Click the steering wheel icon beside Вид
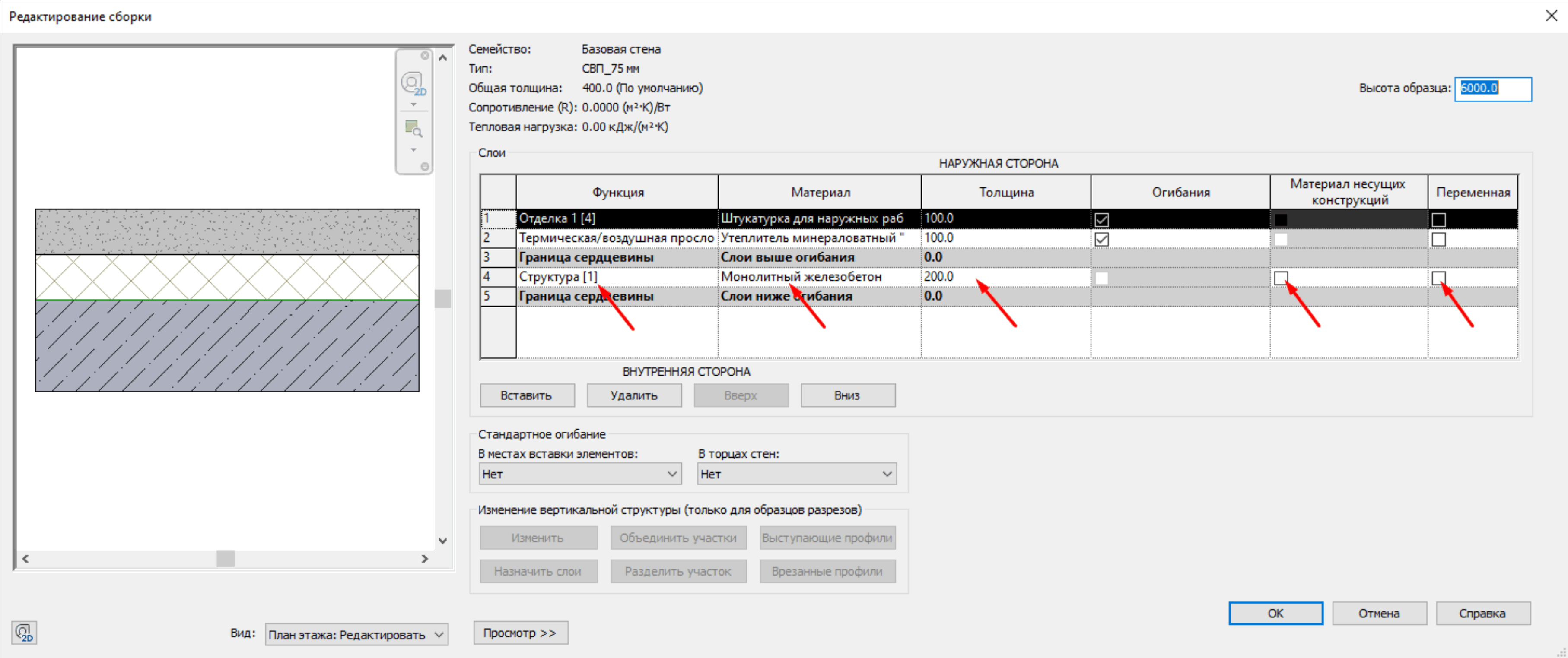This screenshot has width=1568, height=658. point(24,633)
